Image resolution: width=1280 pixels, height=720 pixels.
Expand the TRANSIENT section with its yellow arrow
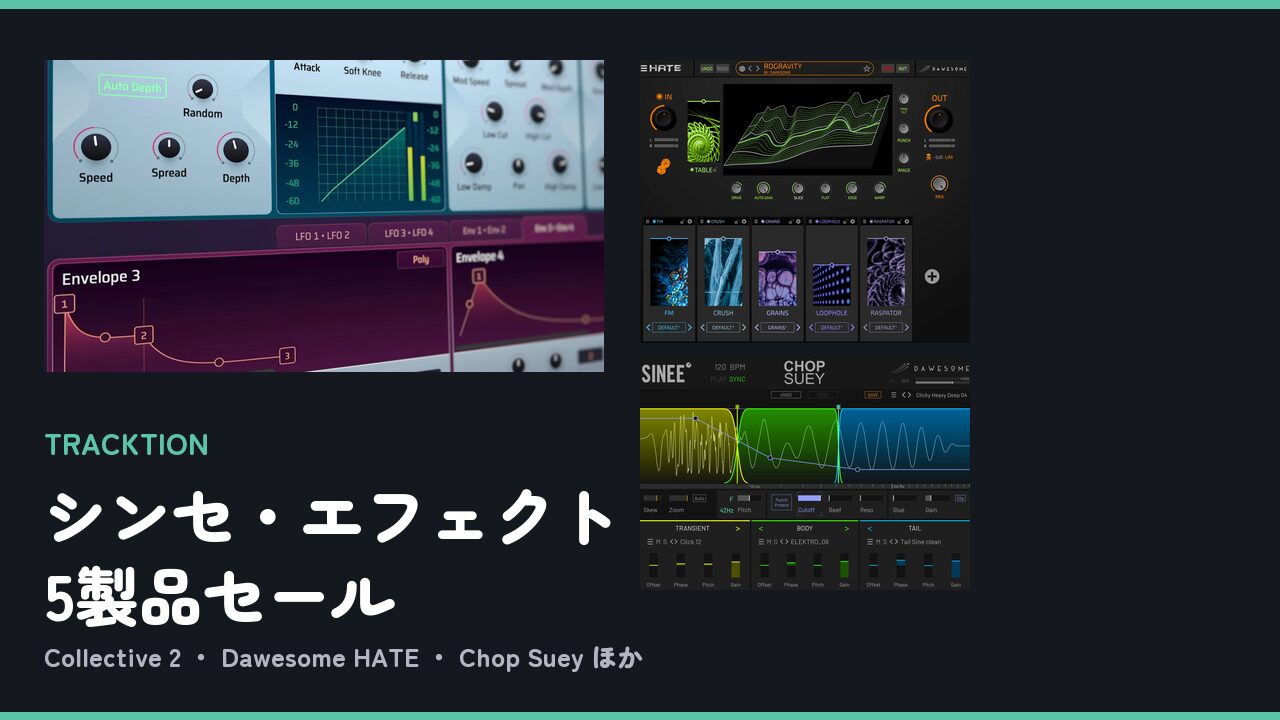(738, 528)
